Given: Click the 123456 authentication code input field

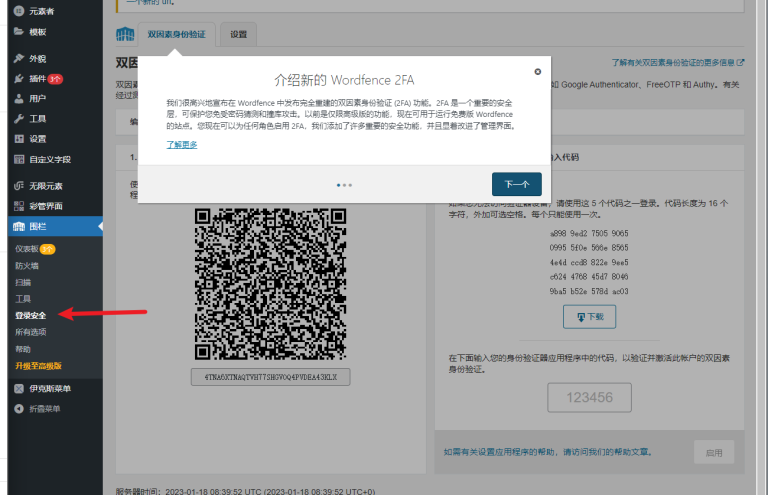Looking at the screenshot, I should coord(589,397).
